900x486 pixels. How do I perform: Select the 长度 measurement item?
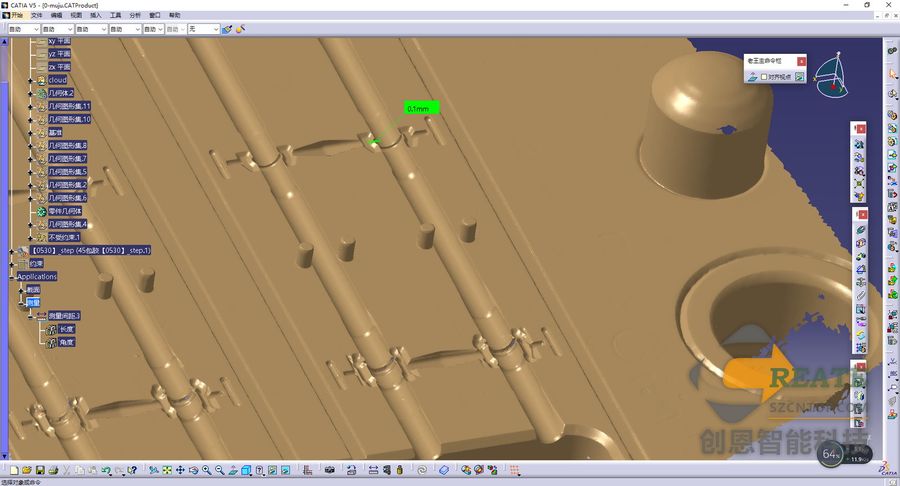[x=67, y=329]
